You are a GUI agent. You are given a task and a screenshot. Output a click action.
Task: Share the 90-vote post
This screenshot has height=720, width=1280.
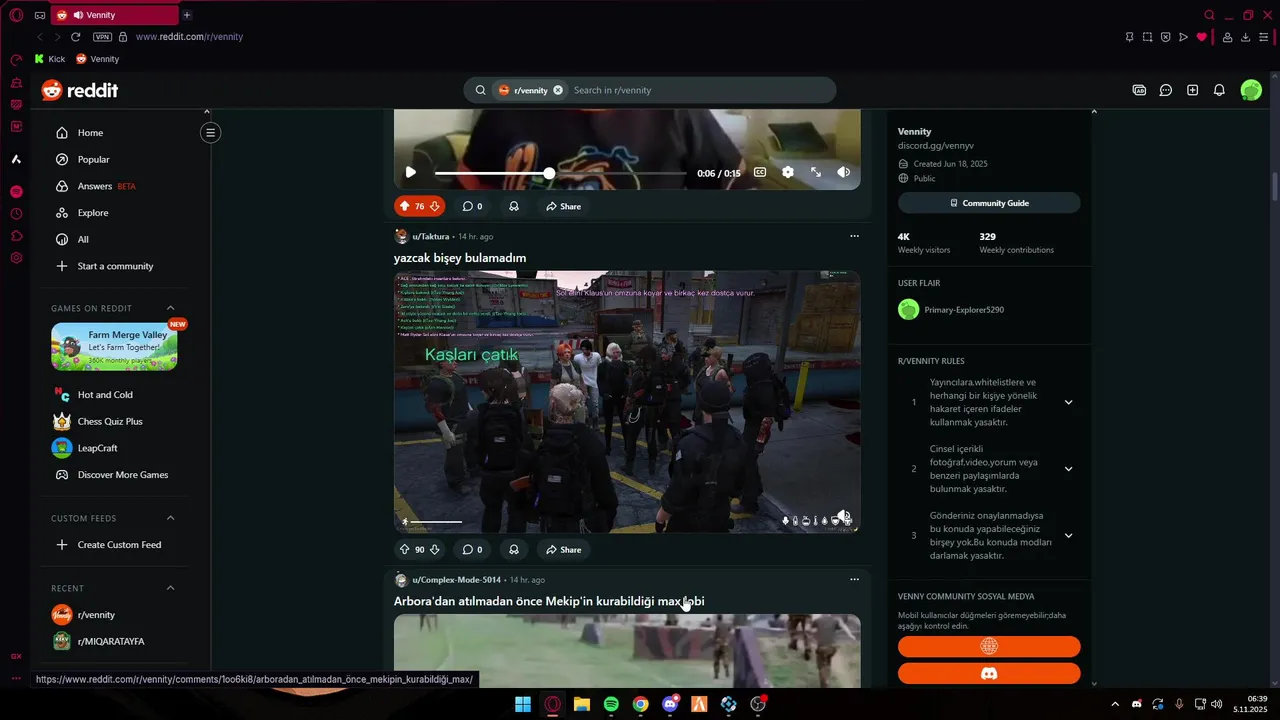(563, 549)
